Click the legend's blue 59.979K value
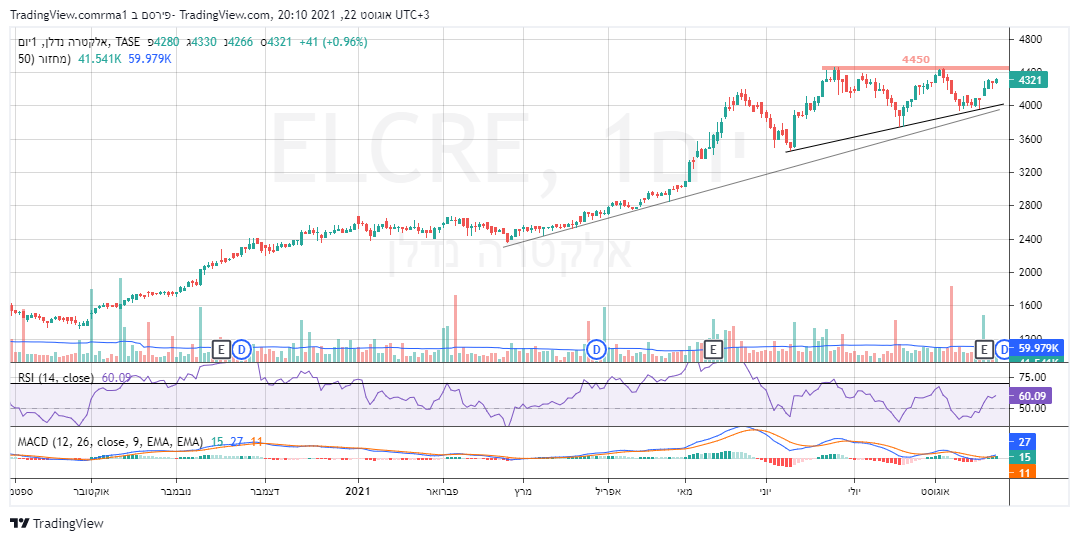 click(150, 59)
